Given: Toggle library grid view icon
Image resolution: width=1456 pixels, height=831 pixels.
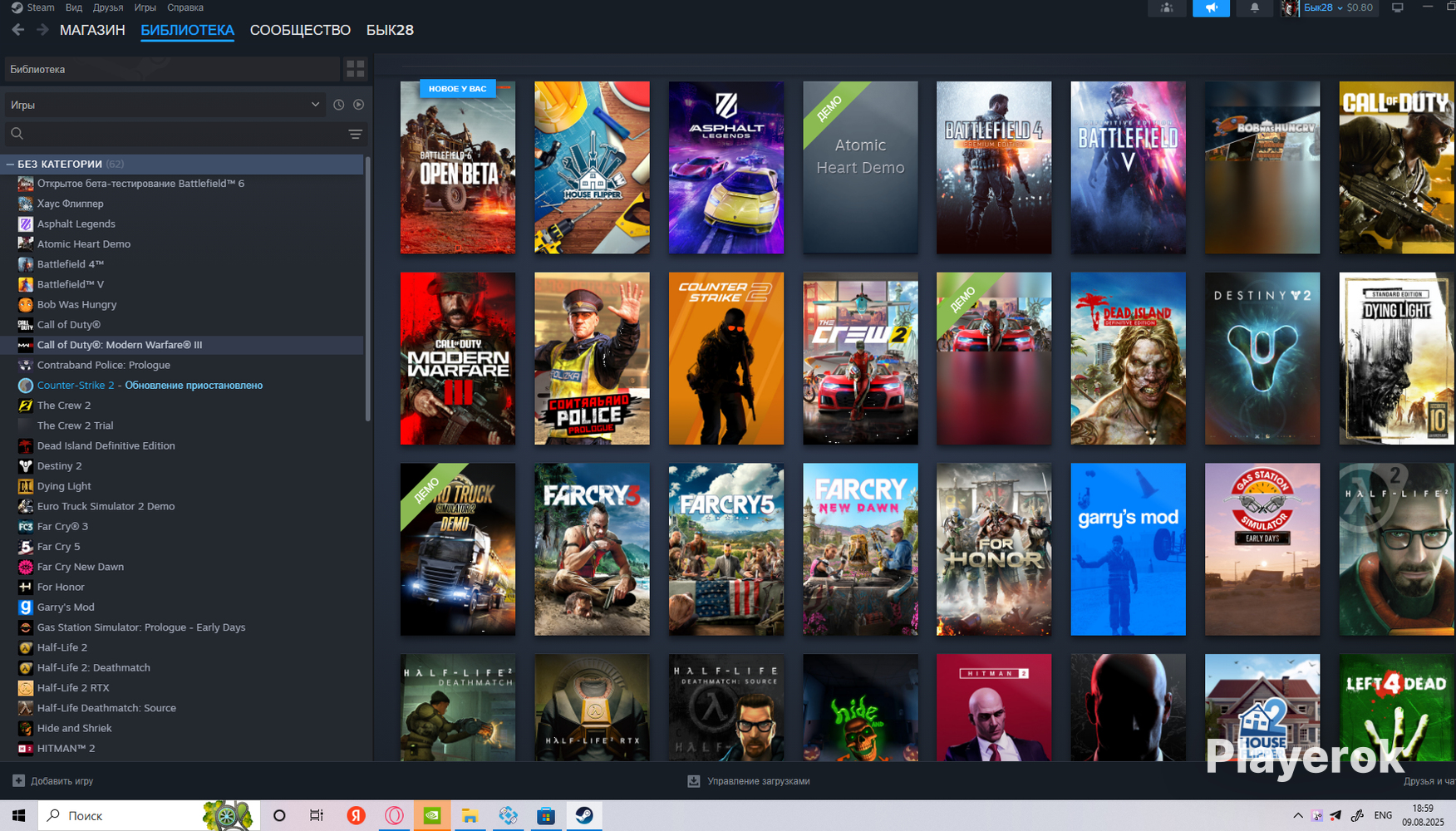Looking at the screenshot, I should click(x=356, y=69).
